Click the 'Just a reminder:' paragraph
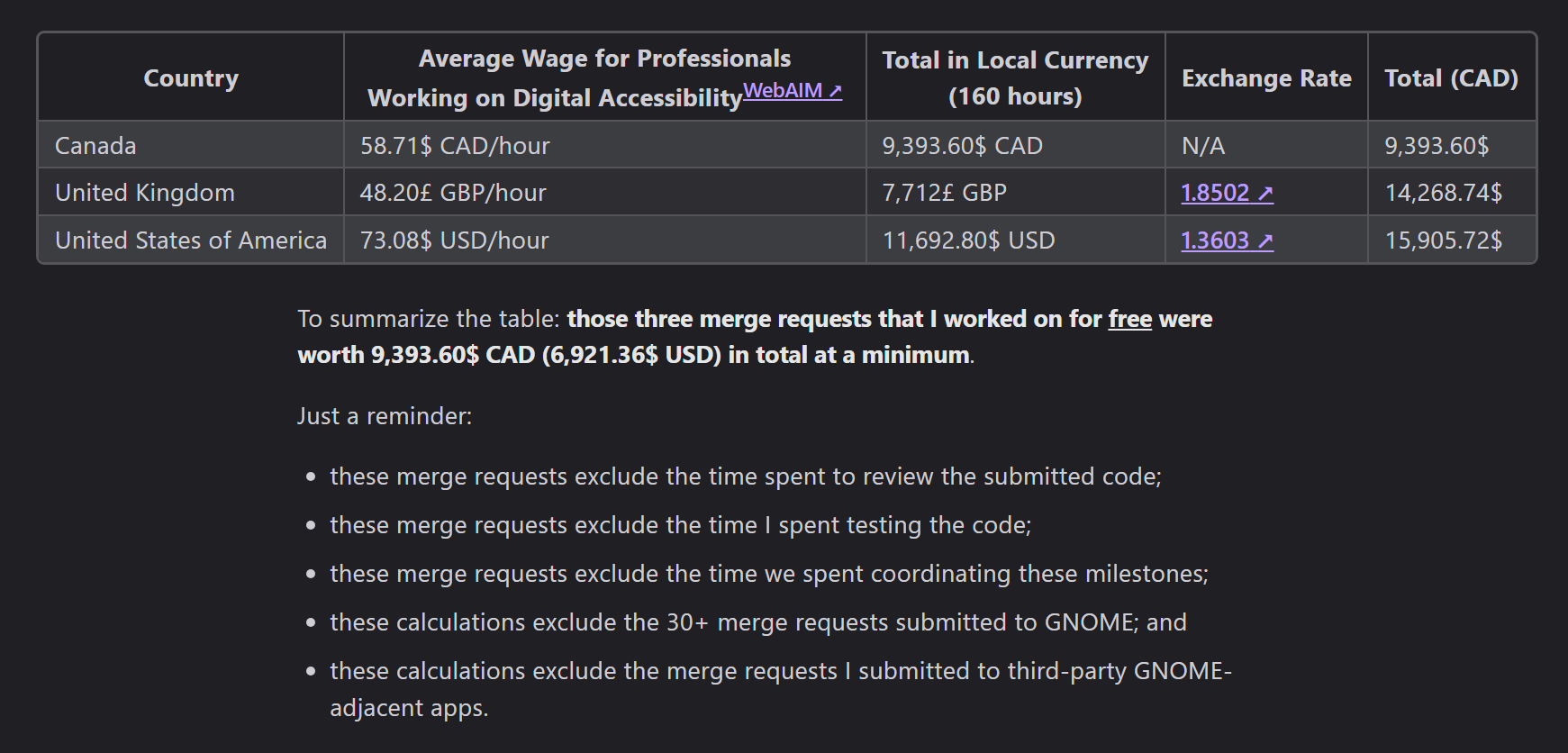 click(385, 416)
